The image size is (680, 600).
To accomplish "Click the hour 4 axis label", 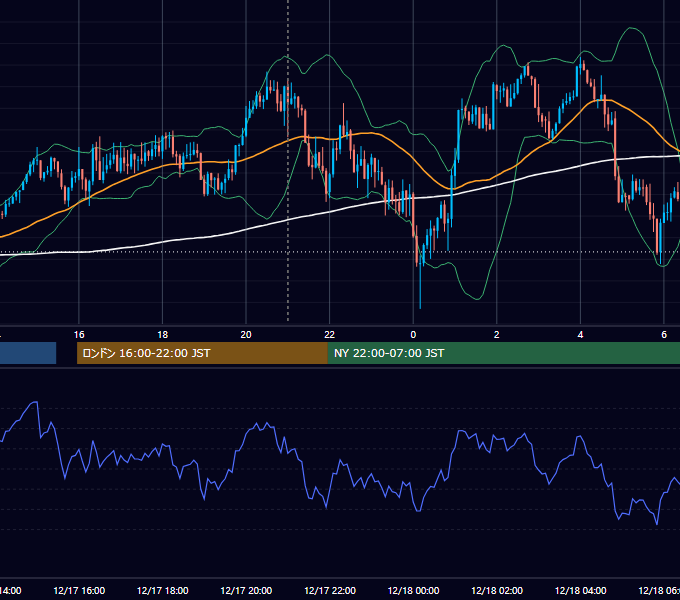I will tap(580, 335).
